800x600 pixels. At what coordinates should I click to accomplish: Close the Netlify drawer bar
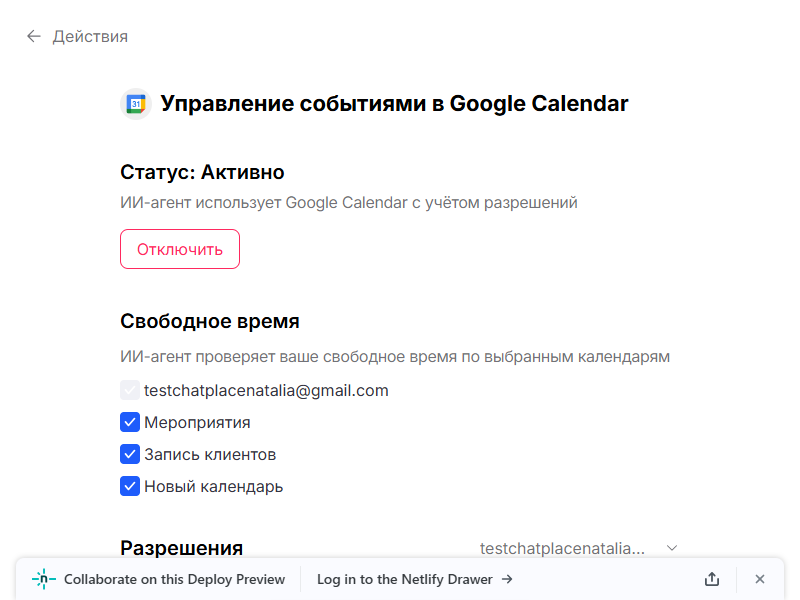click(x=760, y=579)
